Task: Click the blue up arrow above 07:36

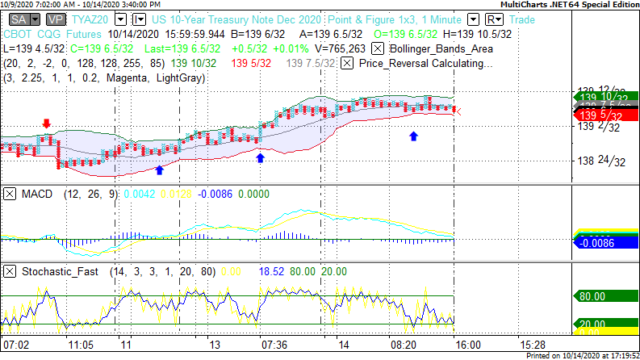Action: (x=260, y=158)
